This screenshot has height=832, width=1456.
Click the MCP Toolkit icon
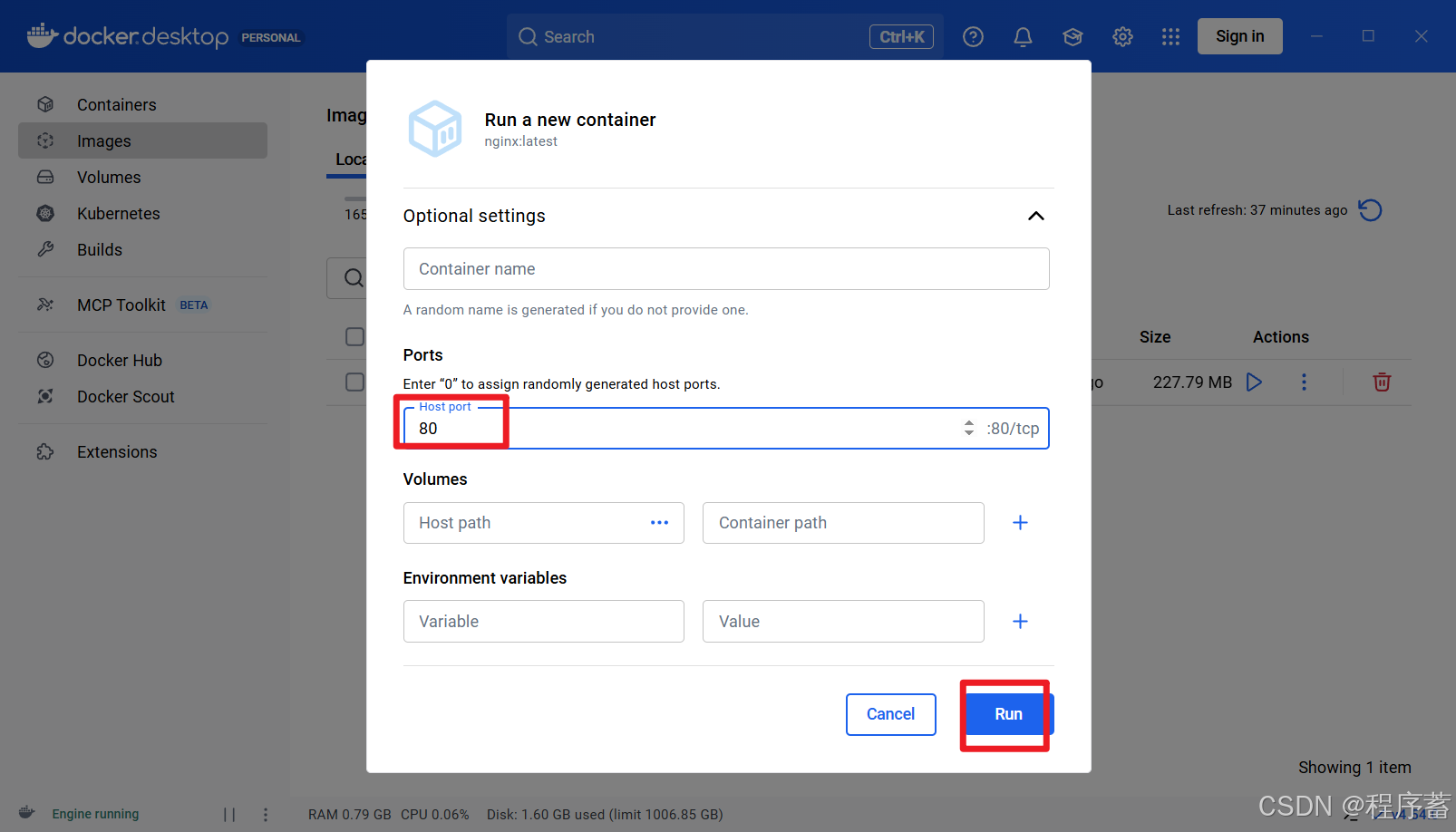tap(45, 305)
